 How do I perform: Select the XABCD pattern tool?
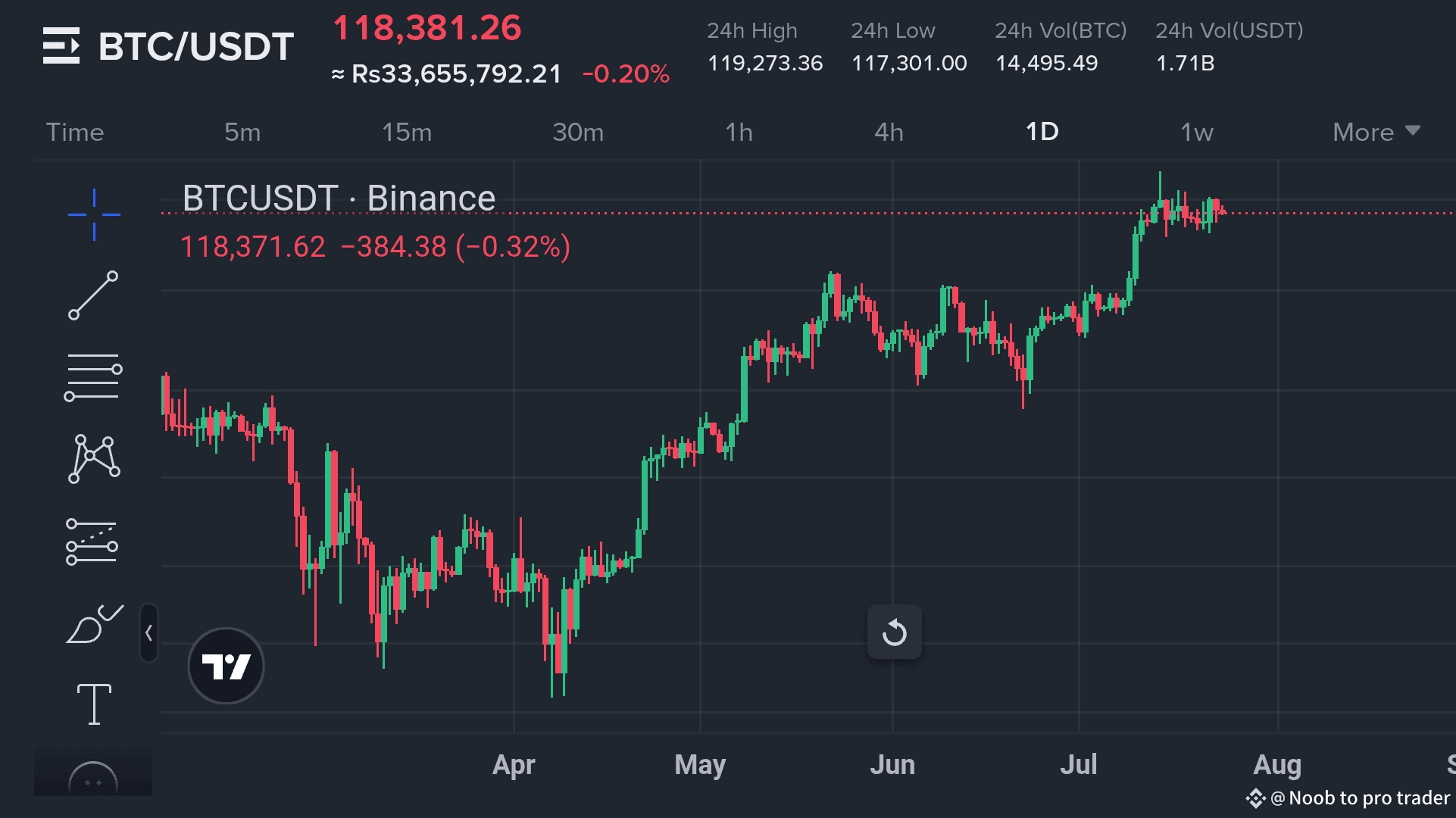(x=94, y=458)
